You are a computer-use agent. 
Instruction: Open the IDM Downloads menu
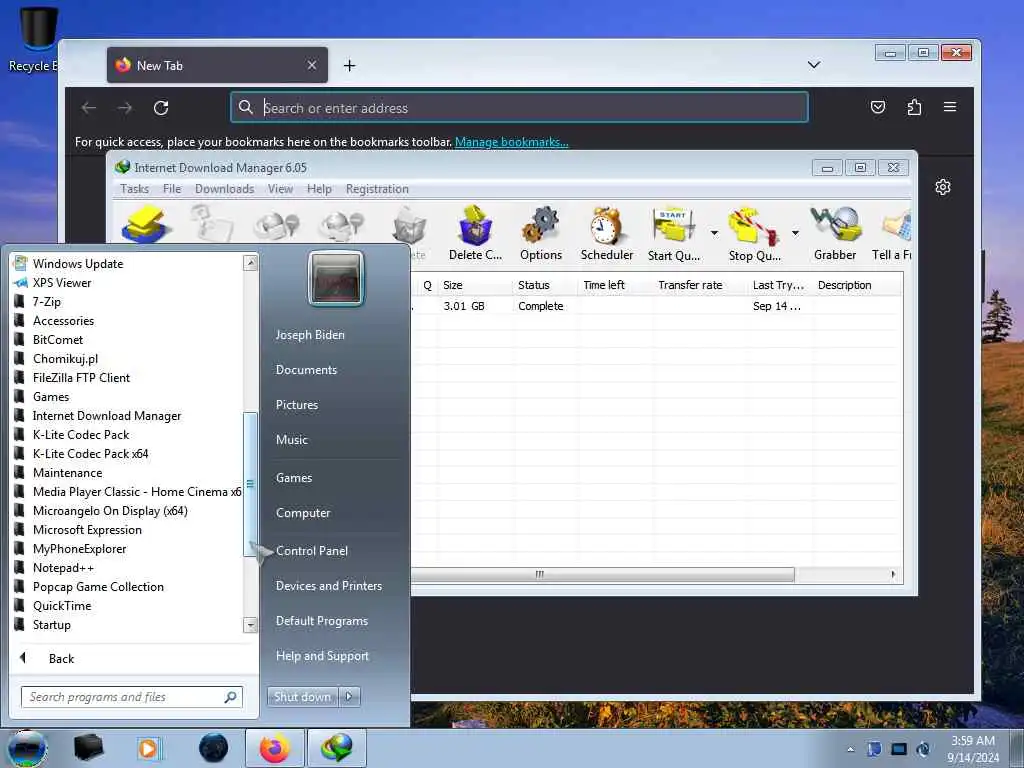pyautogui.click(x=224, y=189)
